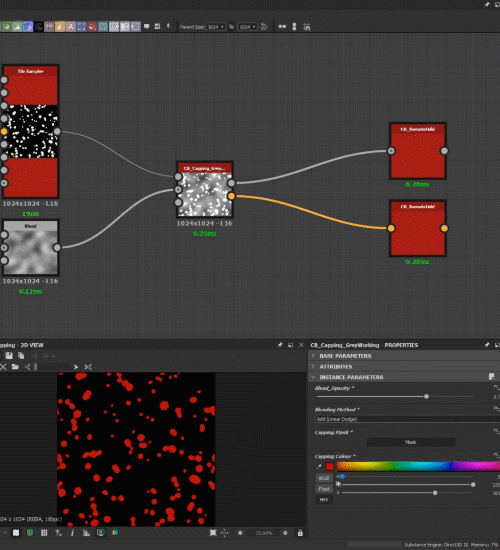The image size is (500, 550).
Task: Reset parent size with circular arrow icon
Action: 264,27
